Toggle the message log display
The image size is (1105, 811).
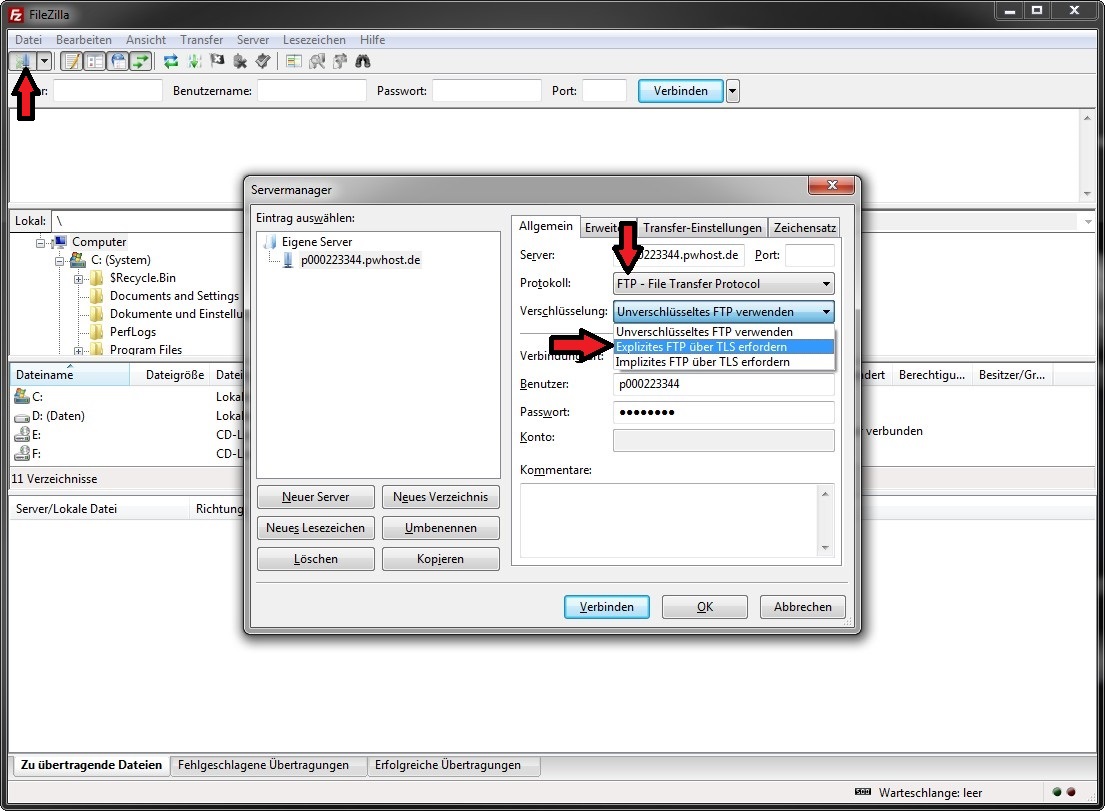coord(71,61)
